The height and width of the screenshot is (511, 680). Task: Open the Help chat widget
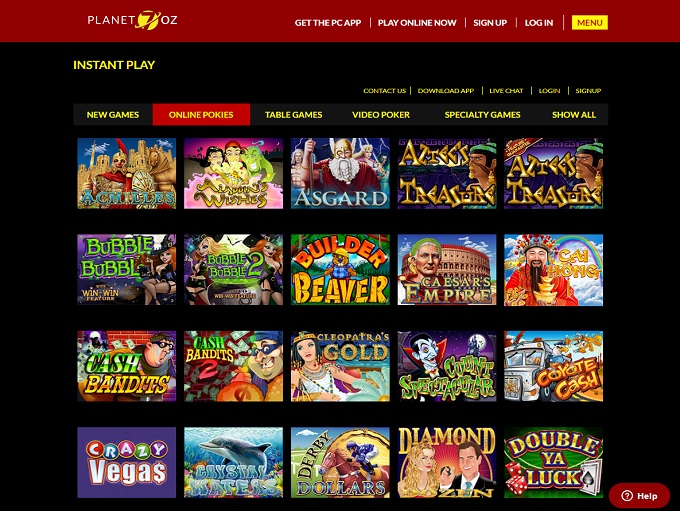coord(639,495)
